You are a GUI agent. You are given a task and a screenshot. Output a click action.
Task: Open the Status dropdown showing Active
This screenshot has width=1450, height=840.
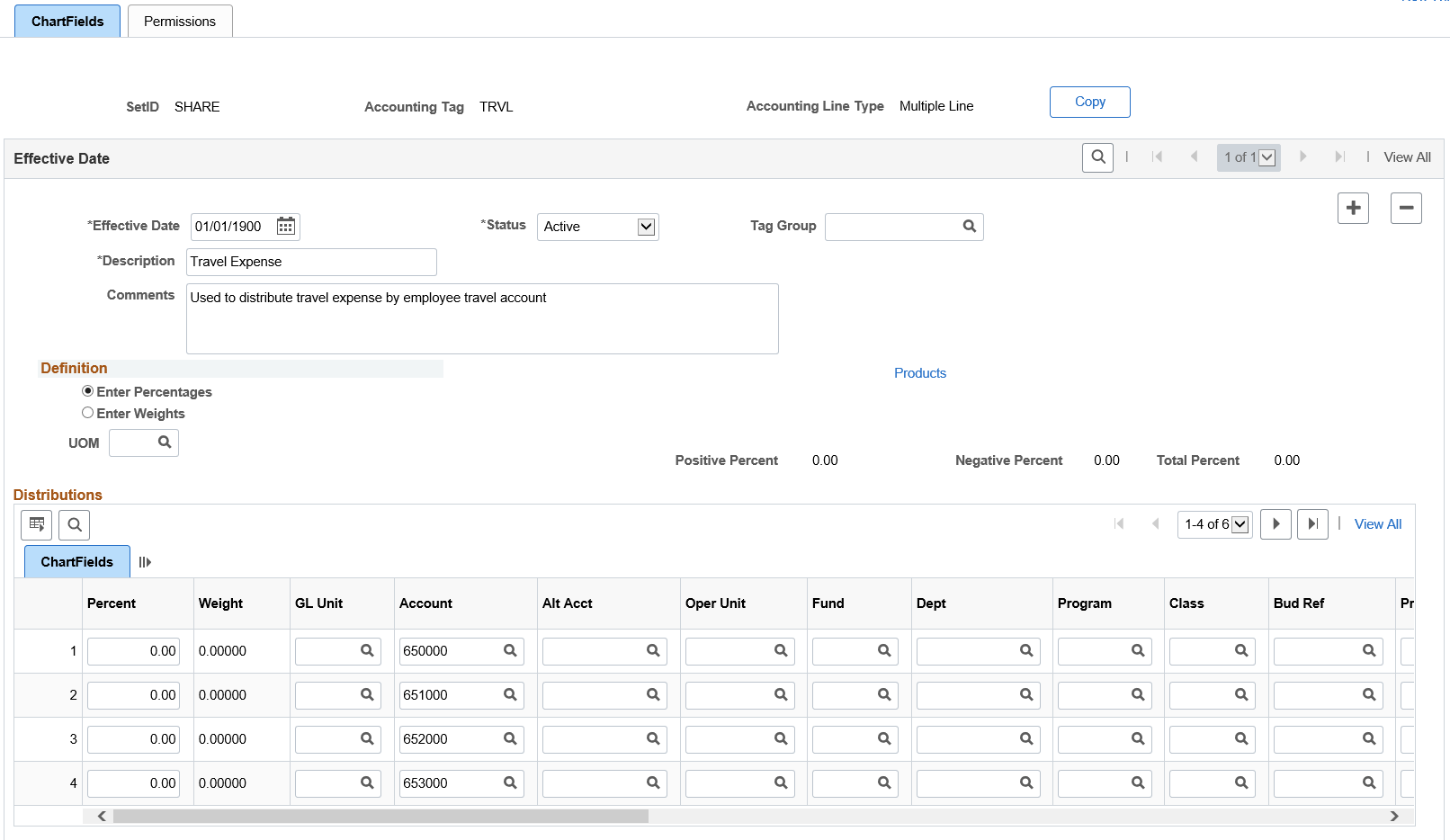click(646, 227)
